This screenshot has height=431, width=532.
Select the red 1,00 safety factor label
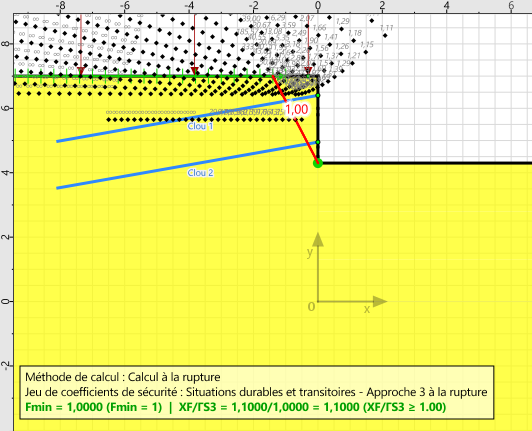click(x=296, y=109)
